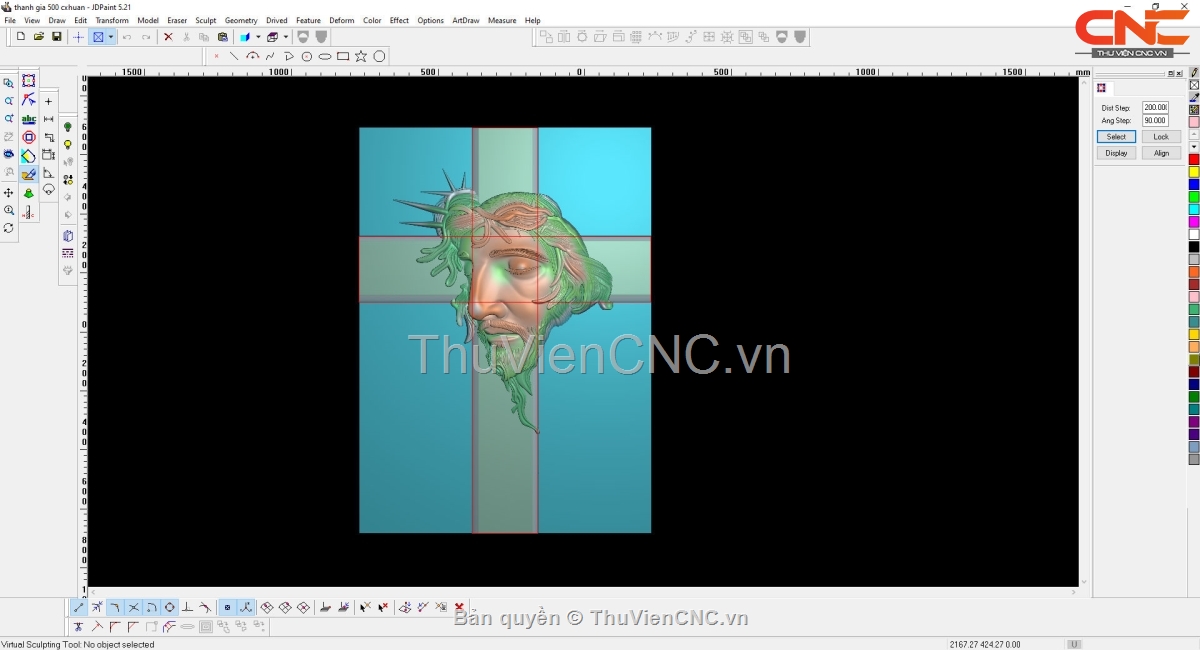Click the Save floppy disk icon
This screenshot has height=650, width=1200.
point(57,37)
